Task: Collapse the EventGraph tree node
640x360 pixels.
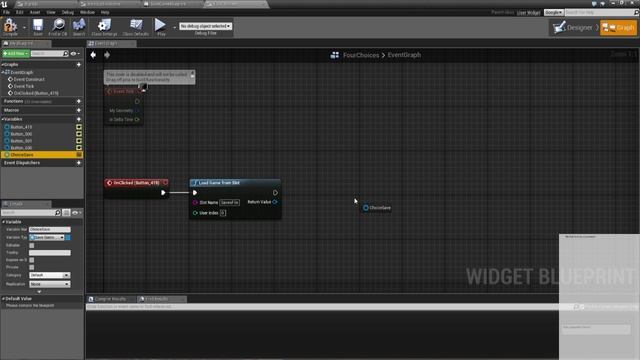Action: [3, 72]
